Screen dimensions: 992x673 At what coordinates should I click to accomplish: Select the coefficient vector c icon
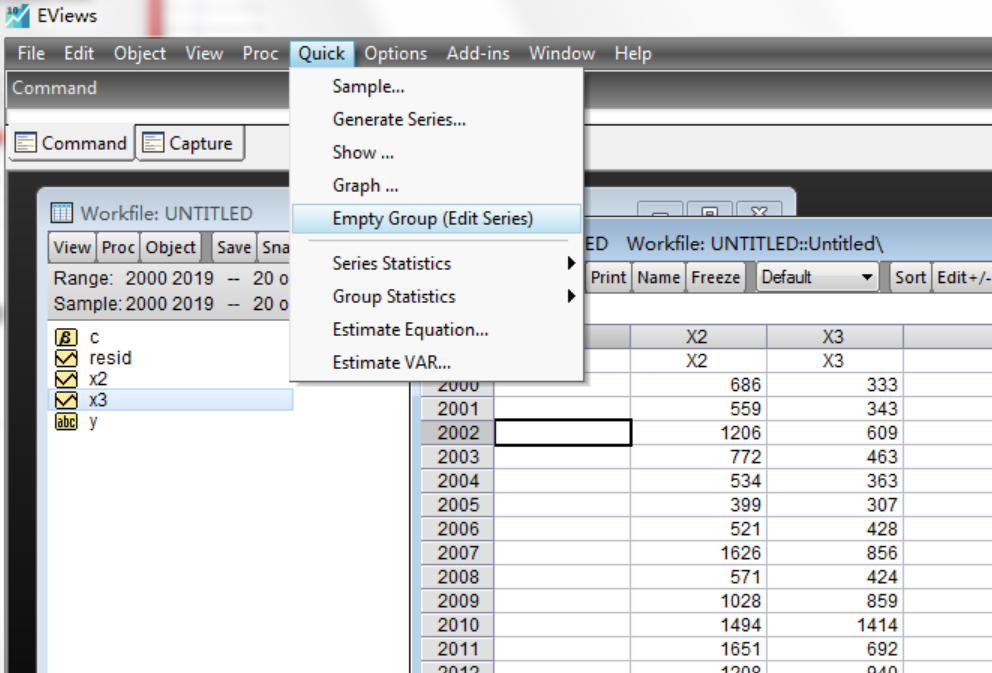tap(66, 337)
